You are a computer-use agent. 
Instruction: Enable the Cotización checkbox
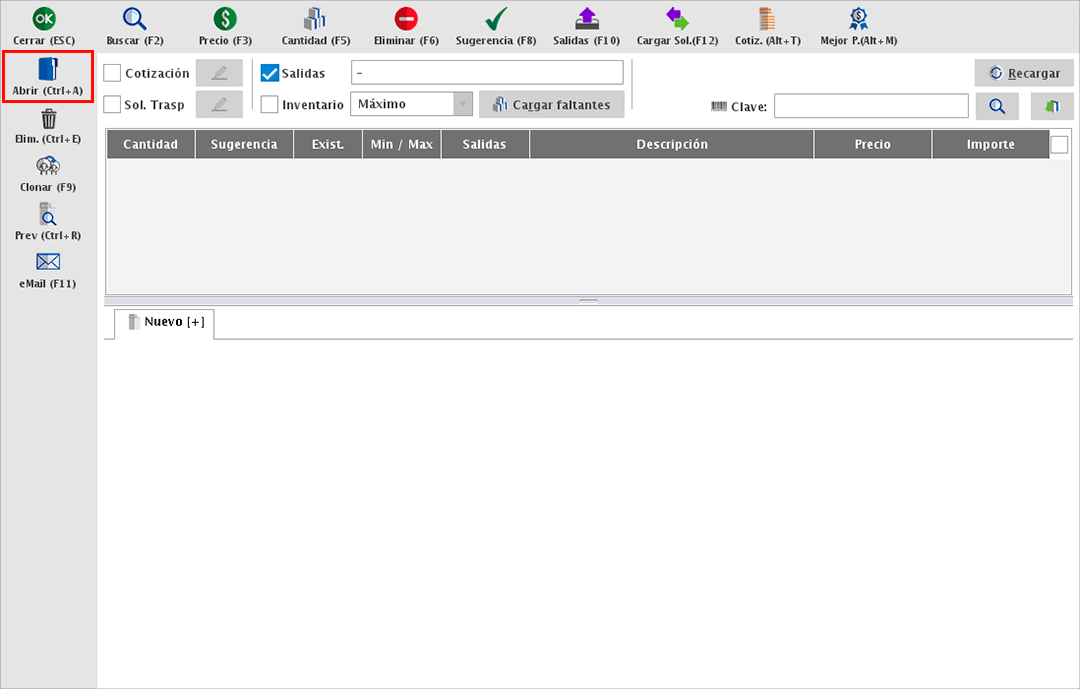pyautogui.click(x=113, y=73)
